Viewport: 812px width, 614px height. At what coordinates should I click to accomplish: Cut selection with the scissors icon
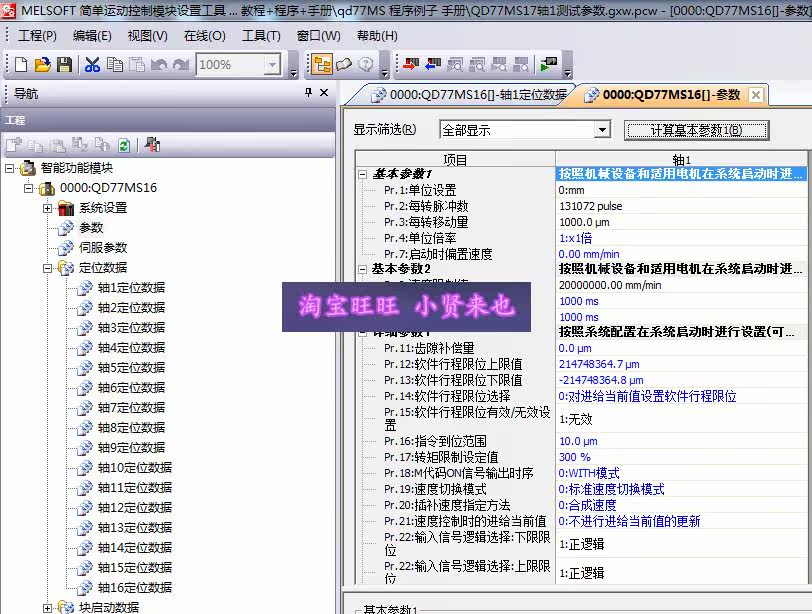pos(92,65)
